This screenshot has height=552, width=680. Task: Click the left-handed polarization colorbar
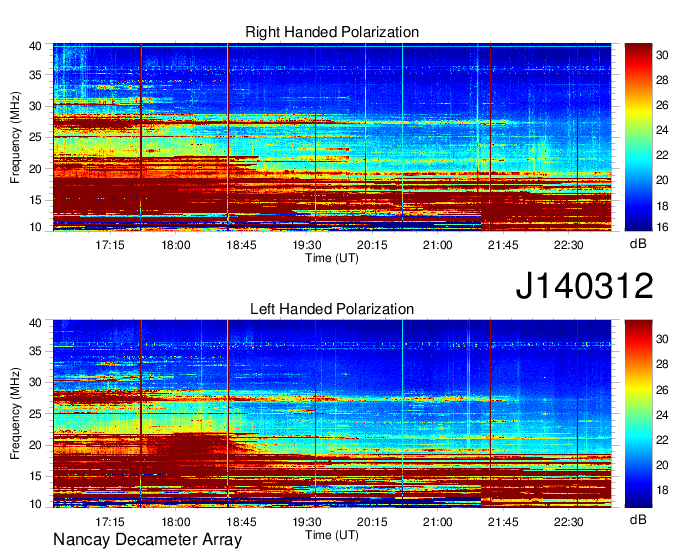[x=638, y=414]
